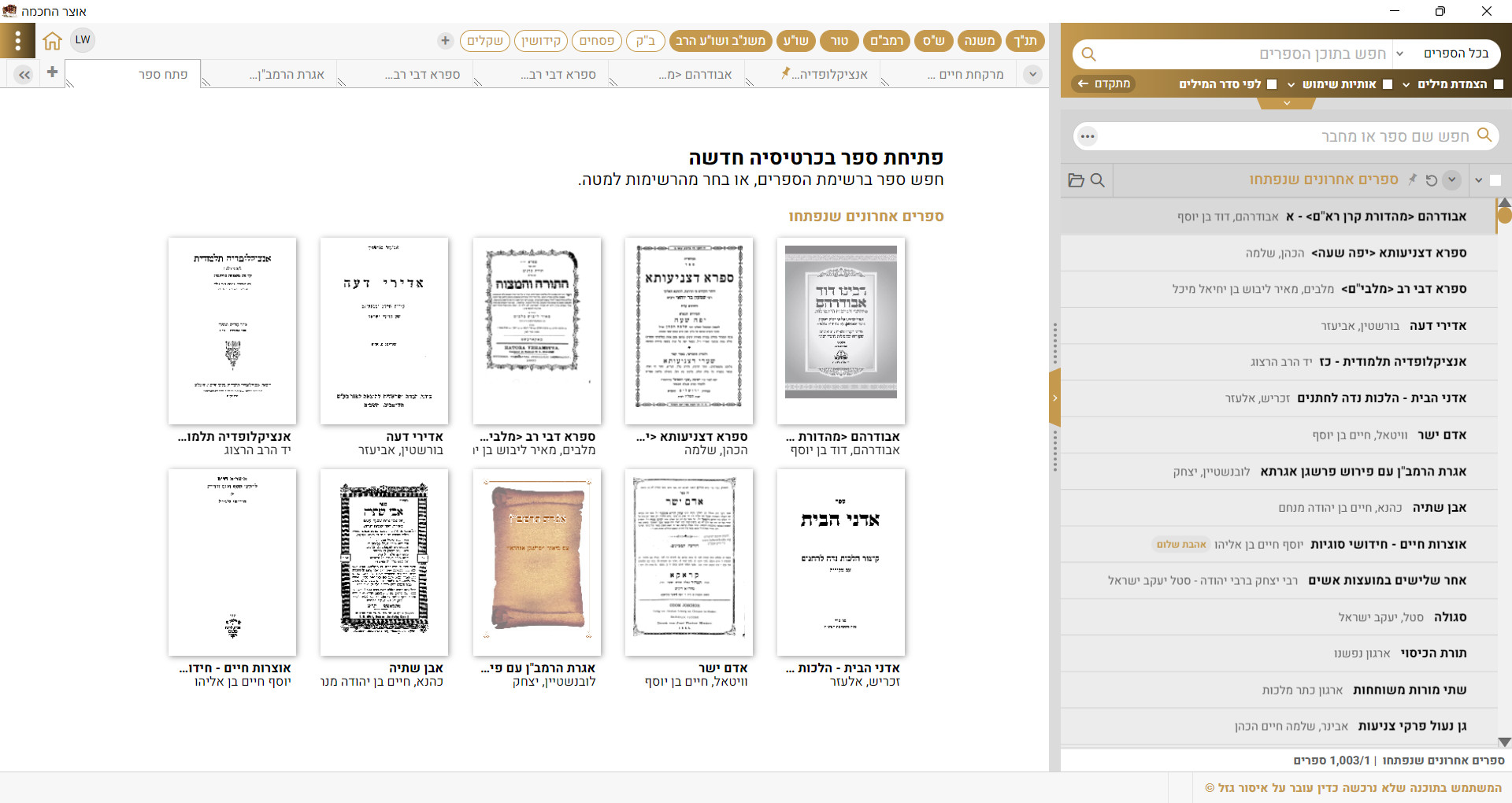This screenshot has height=803, width=1512.
Task: Select the פתח ספר tab
Action: [133, 74]
